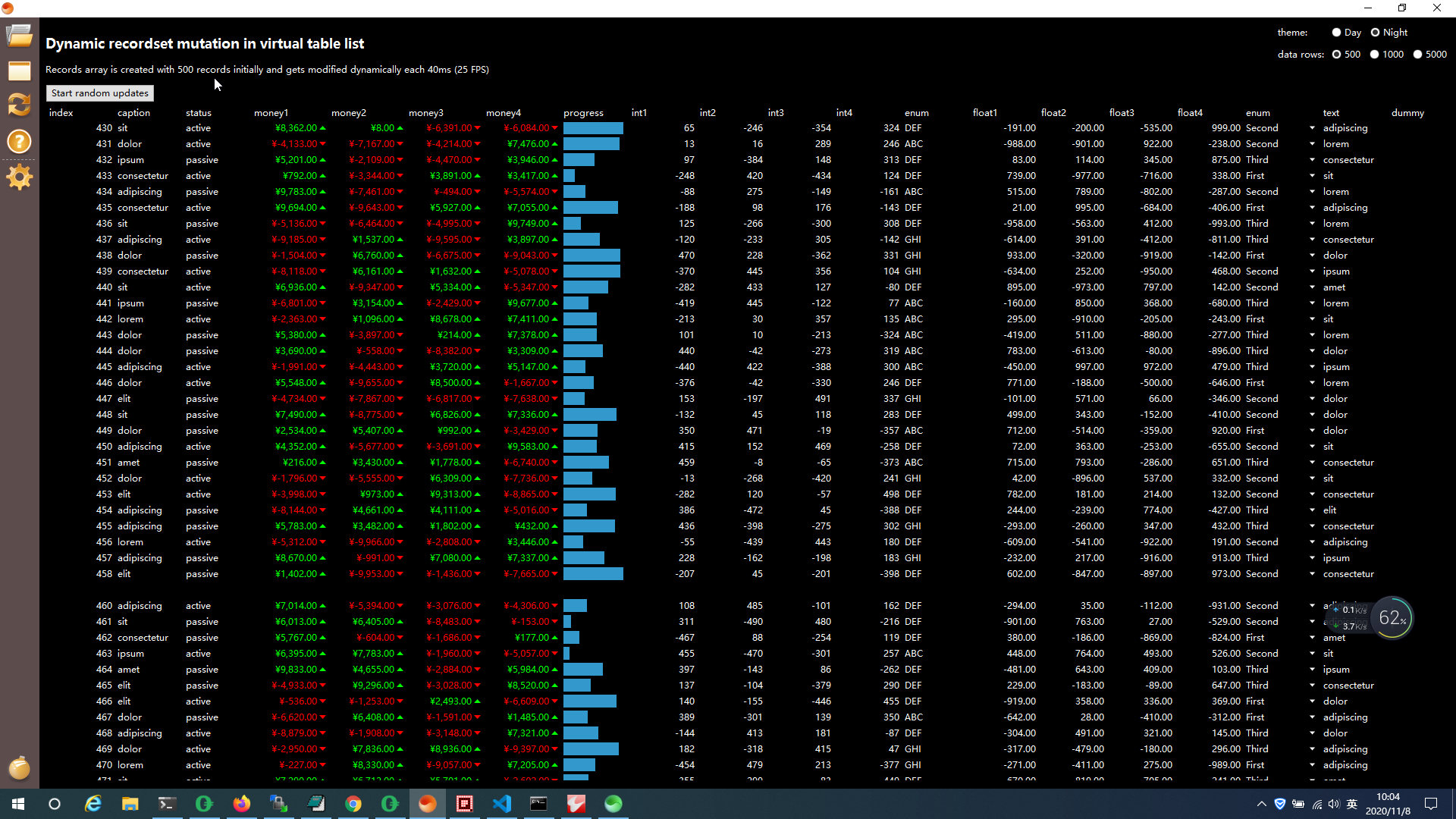The height and width of the screenshot is (819, 1456).
Task: Open settings gear icon in sidebar
Action: click(x=20, y=177)
